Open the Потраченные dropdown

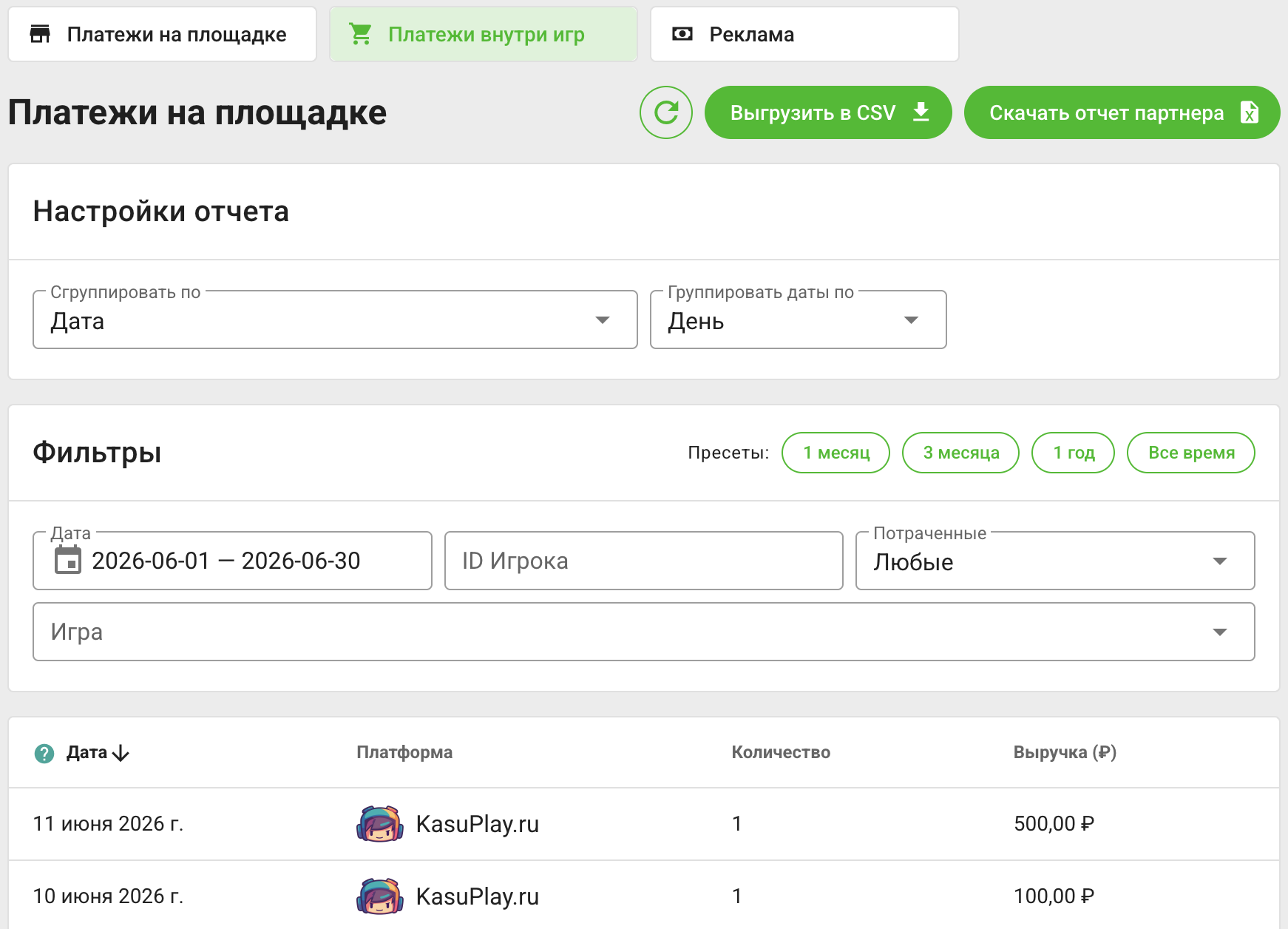[x=1055, y=561]
